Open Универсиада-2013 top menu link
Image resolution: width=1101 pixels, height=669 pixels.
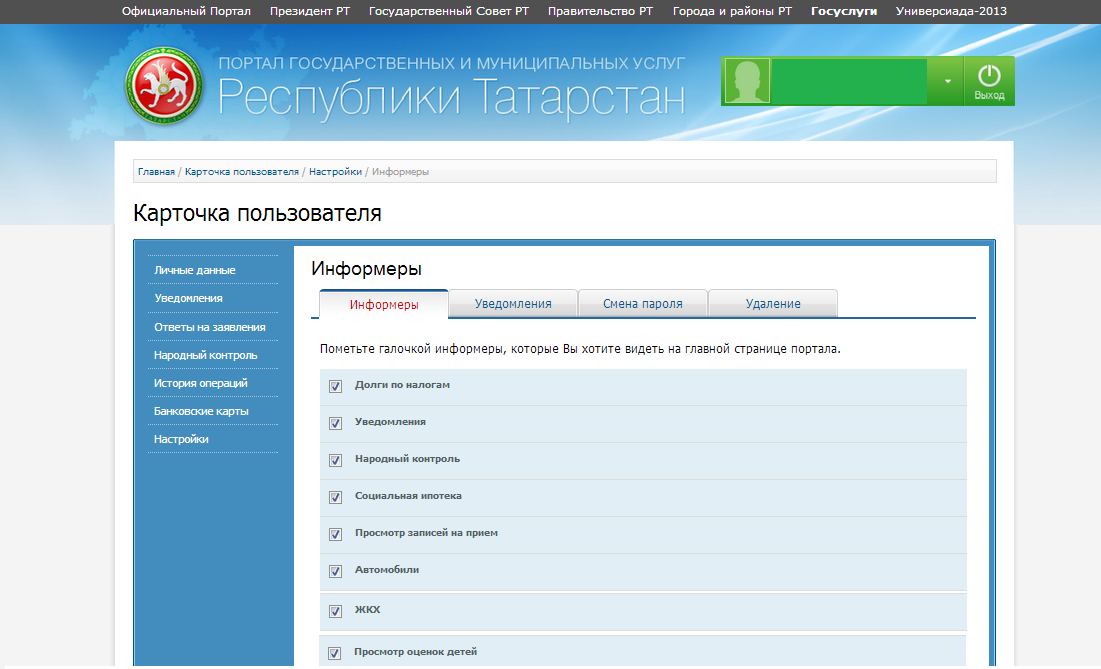coord(951,11)
